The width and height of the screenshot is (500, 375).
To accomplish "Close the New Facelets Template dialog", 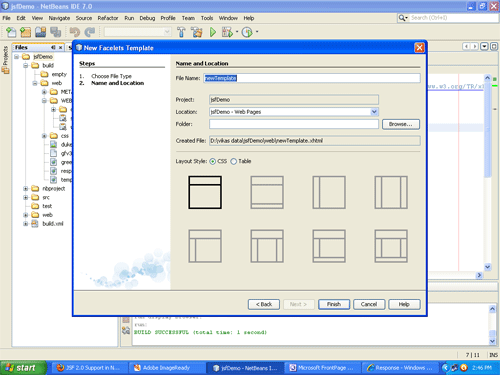I will [419, 48].
